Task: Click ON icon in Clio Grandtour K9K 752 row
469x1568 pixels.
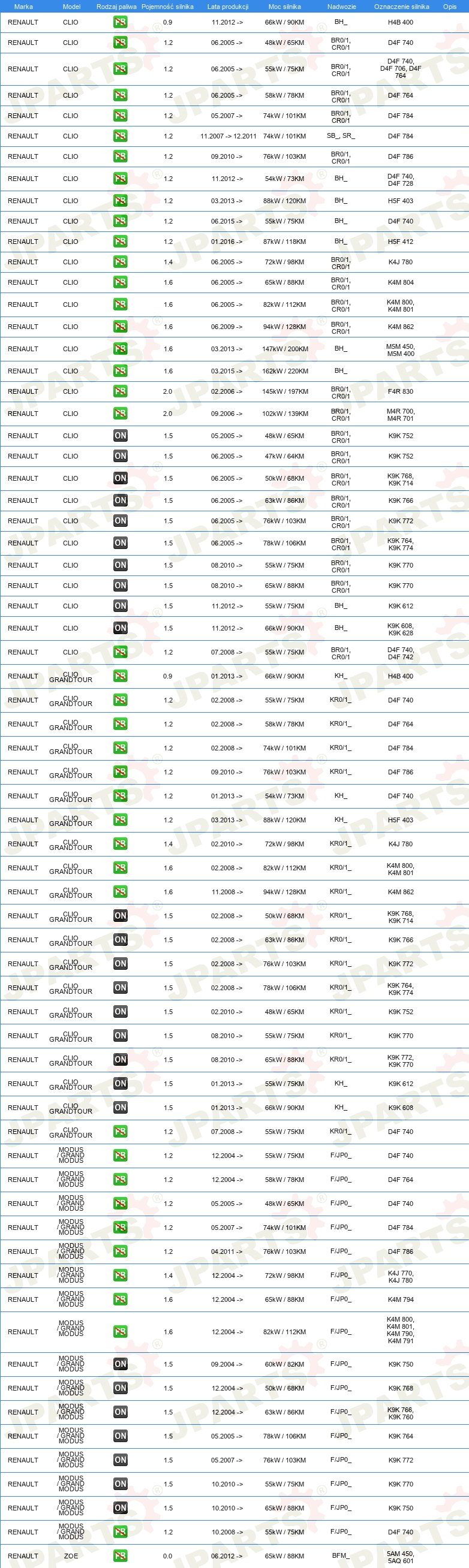Action: coord(121,1012)
